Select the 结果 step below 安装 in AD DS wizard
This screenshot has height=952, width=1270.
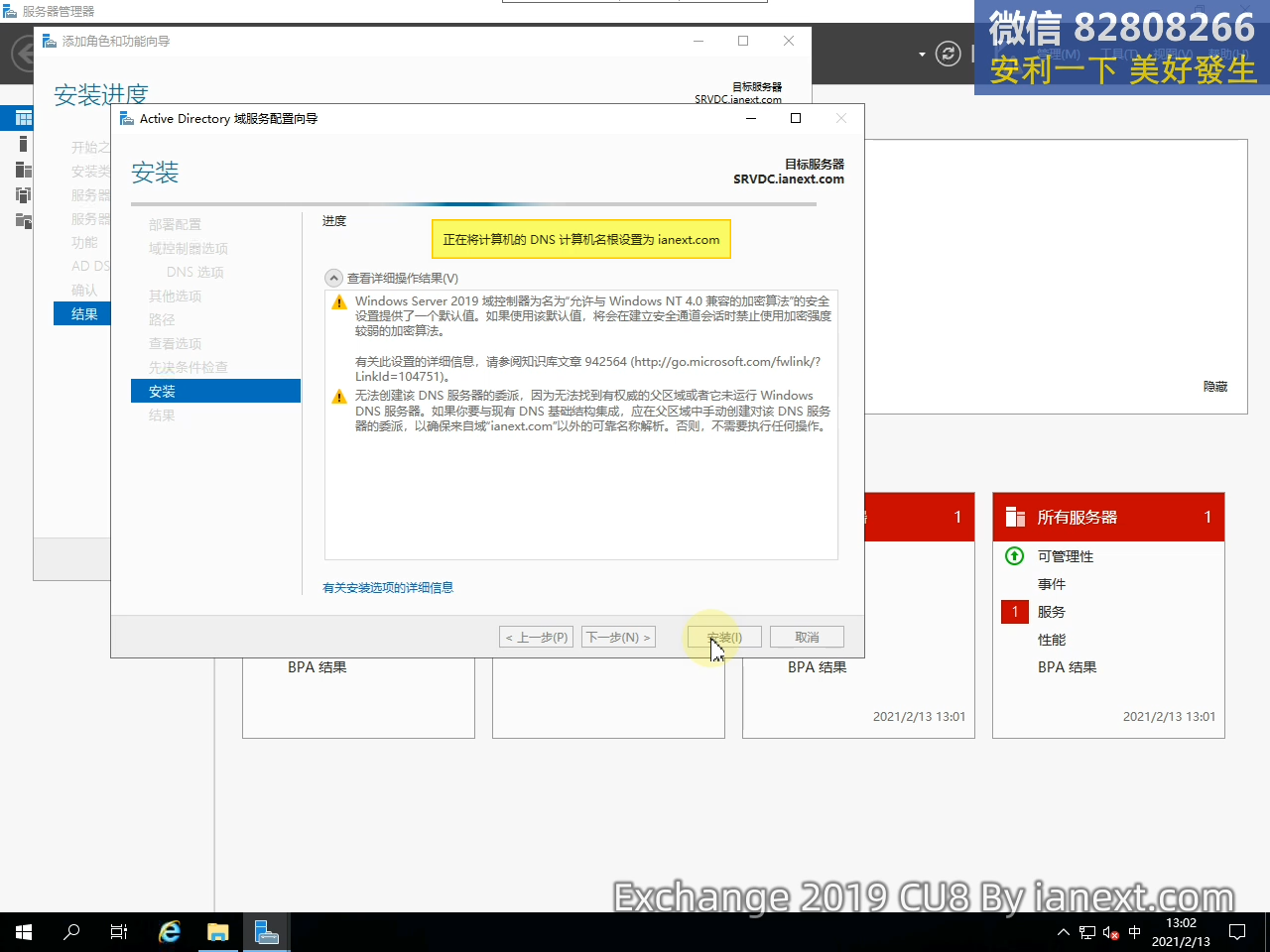point(162,415)
